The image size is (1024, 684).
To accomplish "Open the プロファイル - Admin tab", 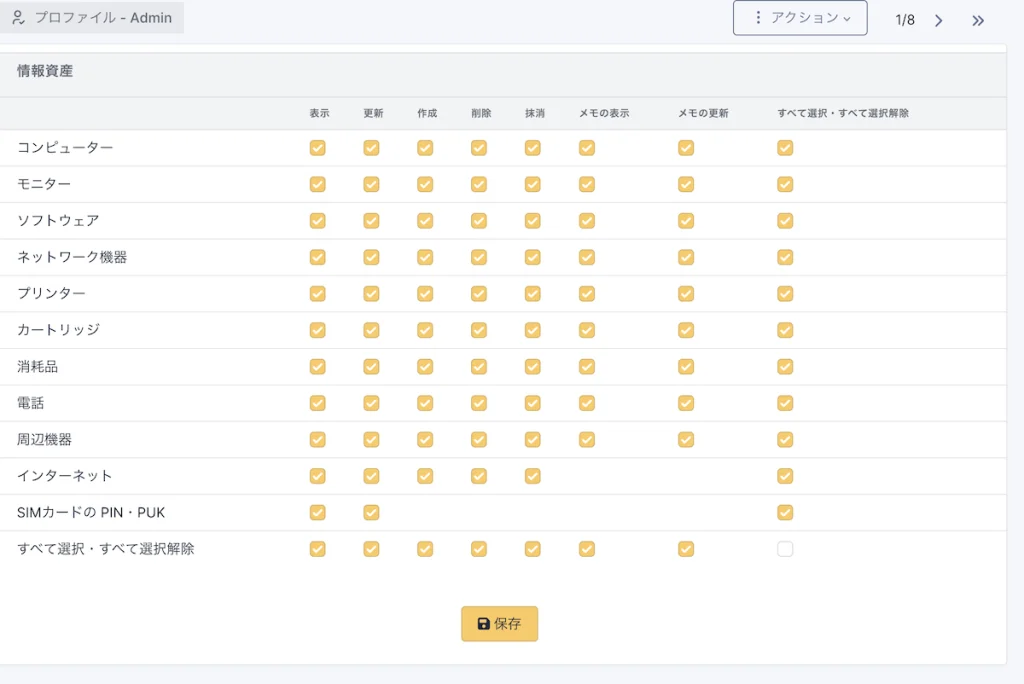I will 92,18.
